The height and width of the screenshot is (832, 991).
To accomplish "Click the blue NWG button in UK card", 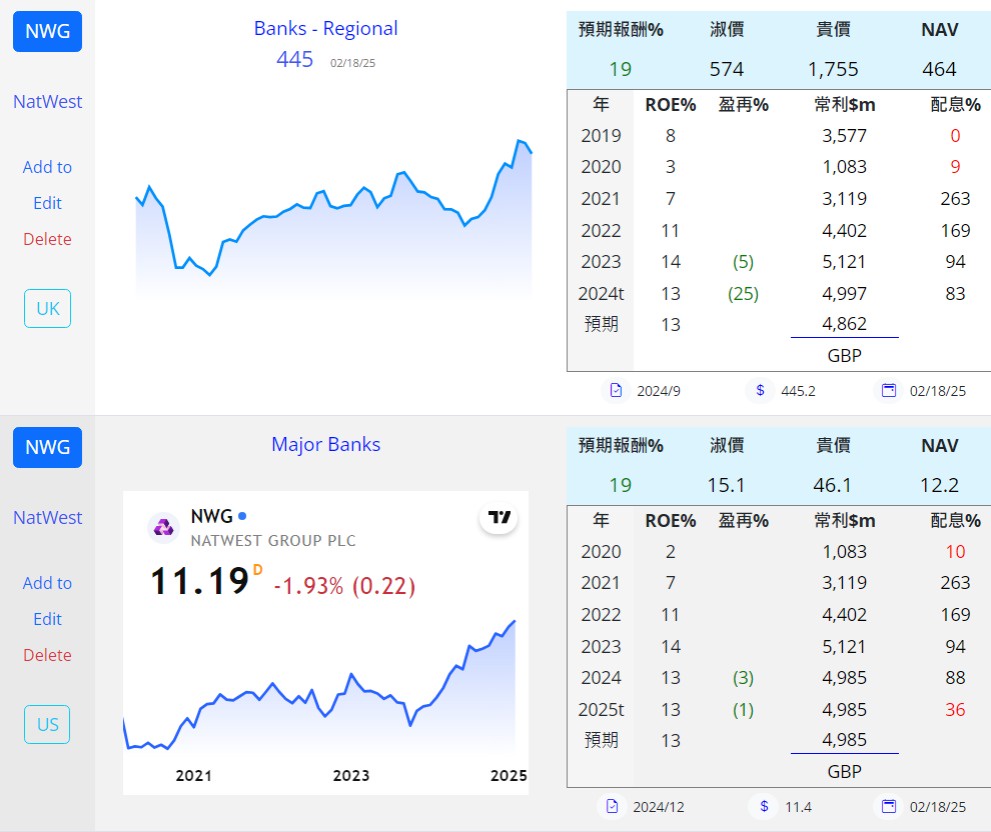I will pos(47,31).
